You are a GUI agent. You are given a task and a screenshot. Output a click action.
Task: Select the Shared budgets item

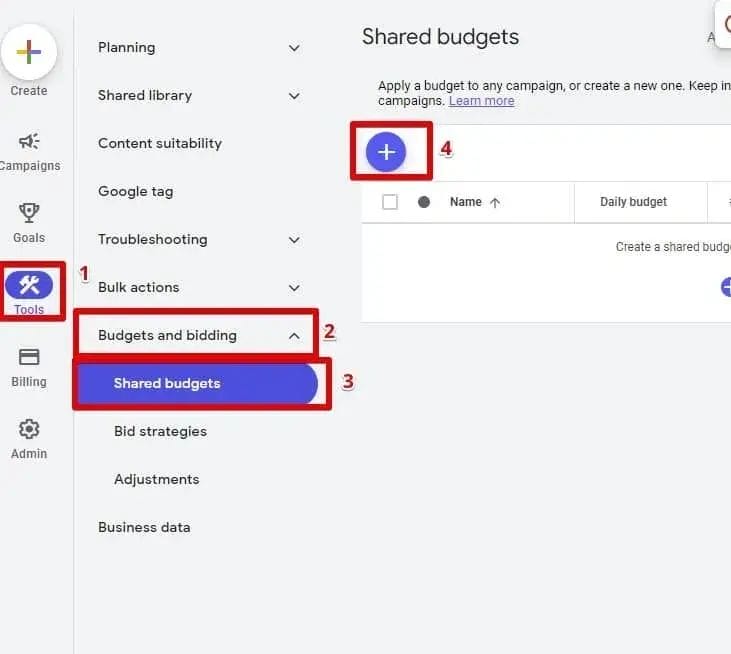pos(198,384)
